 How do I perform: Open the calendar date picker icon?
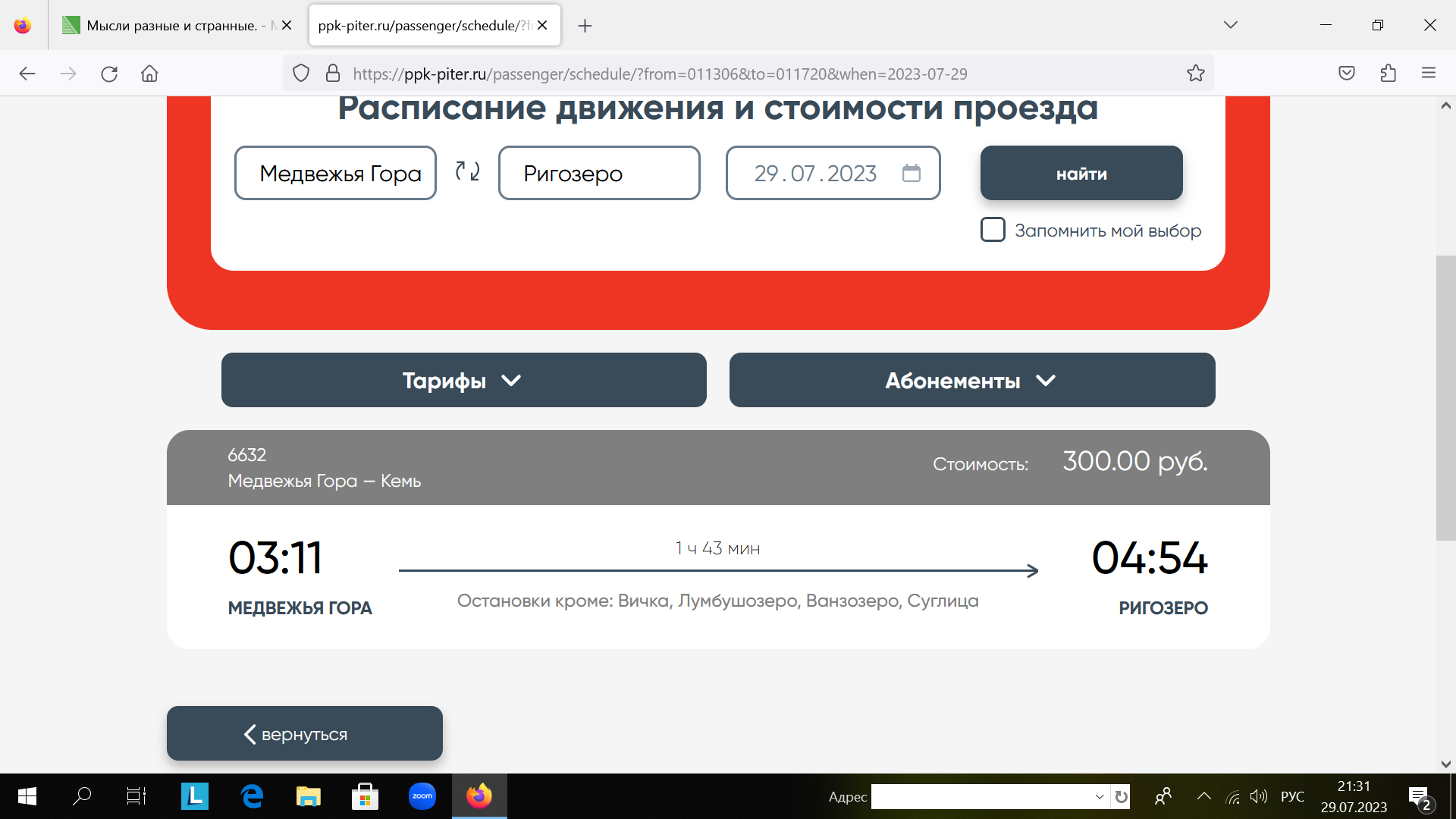tap(911, 173)
